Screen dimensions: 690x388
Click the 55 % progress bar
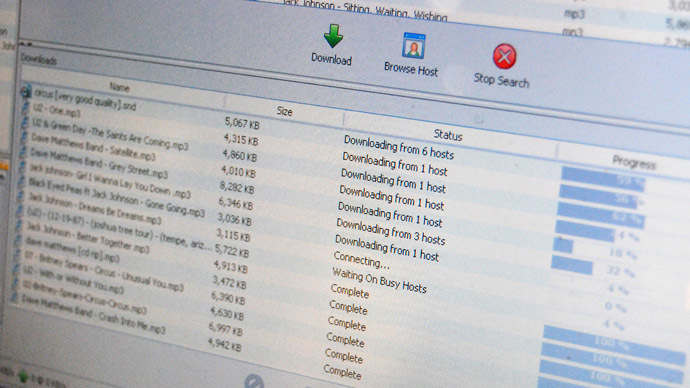(x=603, y=178)
